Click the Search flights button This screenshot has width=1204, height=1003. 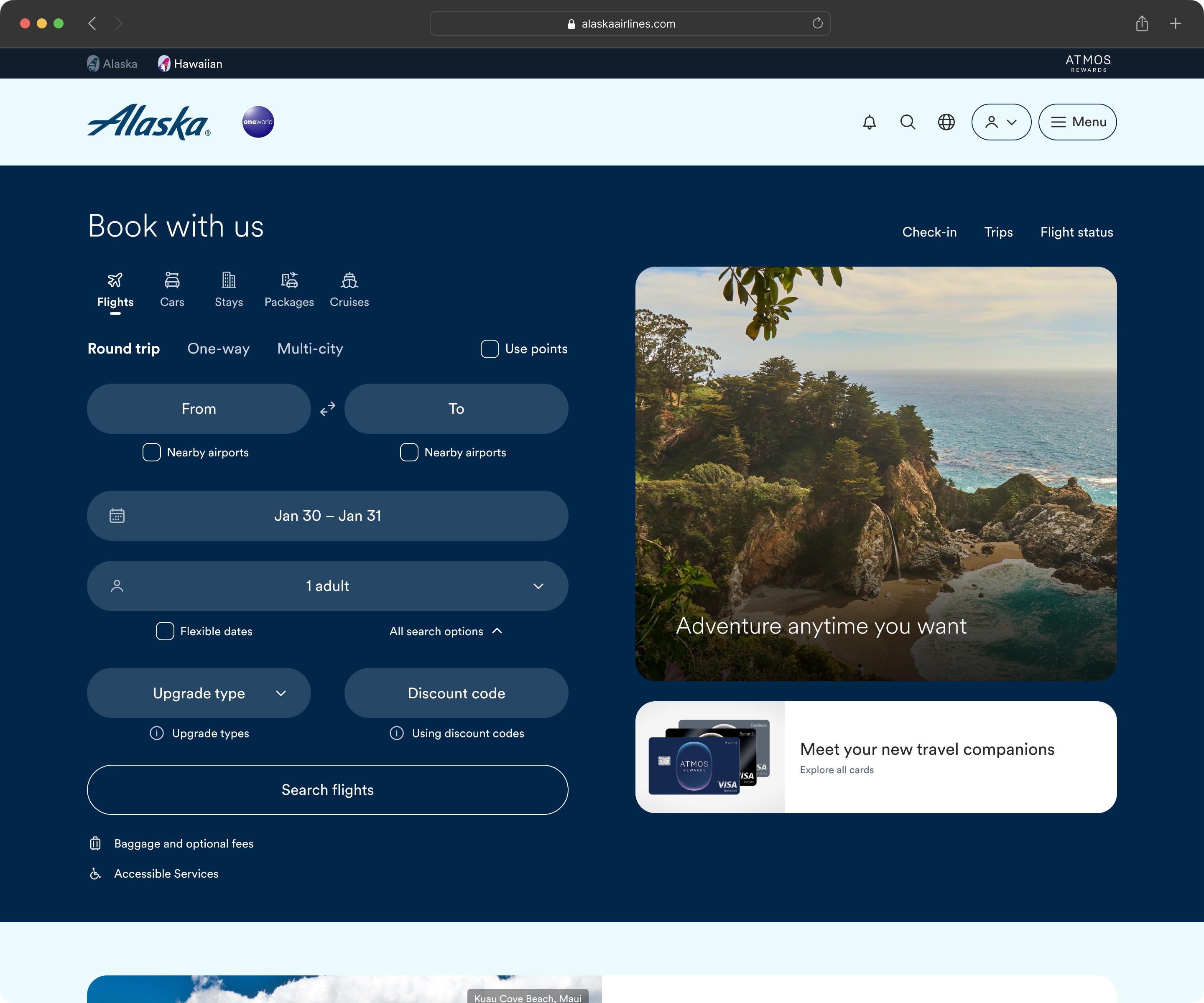(327, 790)
